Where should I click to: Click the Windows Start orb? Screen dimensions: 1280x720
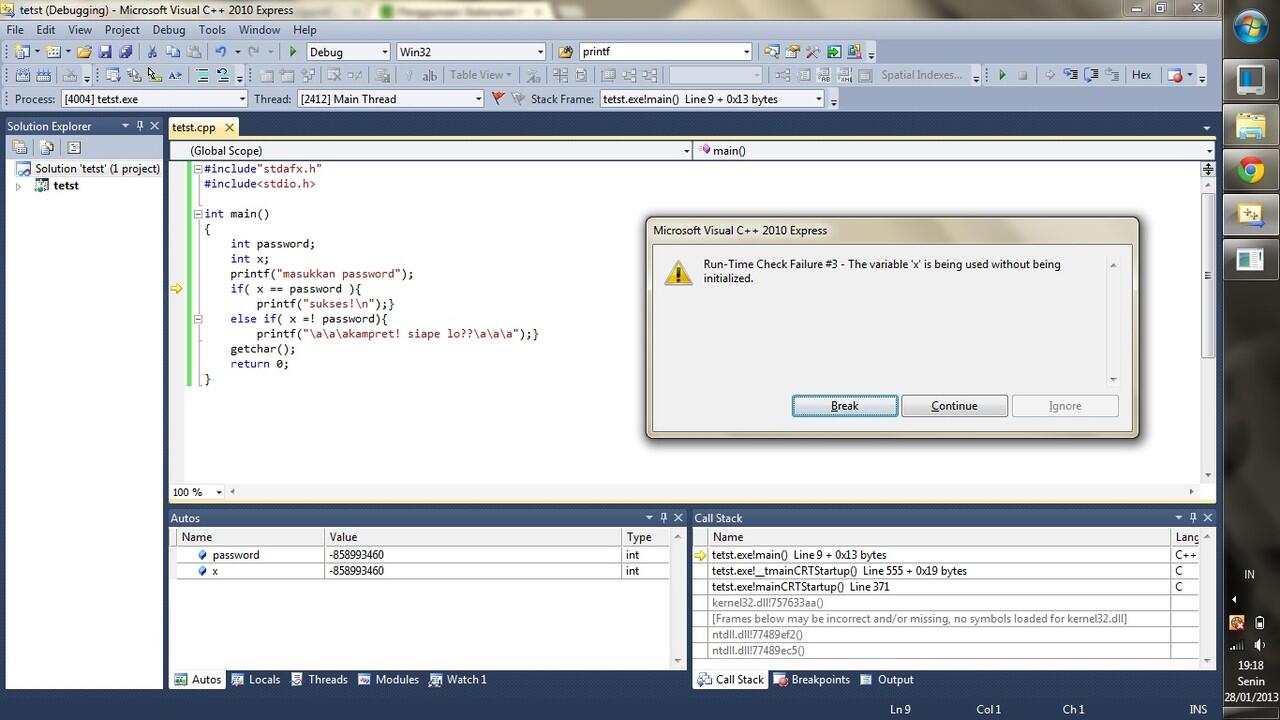tap(1250, 27)
